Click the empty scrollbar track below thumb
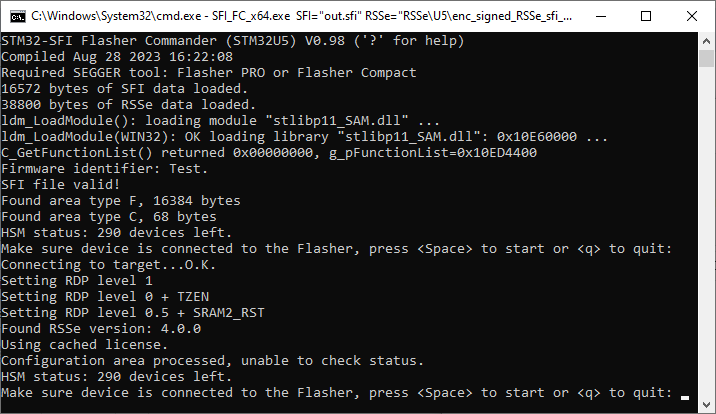The width and height of the screenshot is (716, 414). (706, 233)
